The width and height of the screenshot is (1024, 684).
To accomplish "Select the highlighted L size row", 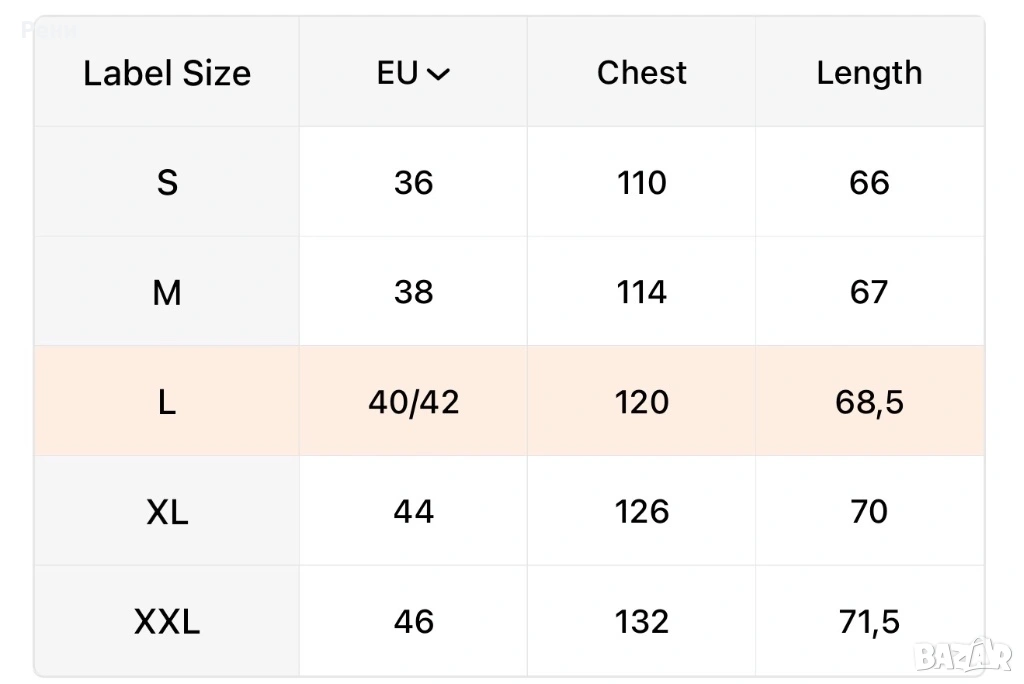I will (167, 402).
